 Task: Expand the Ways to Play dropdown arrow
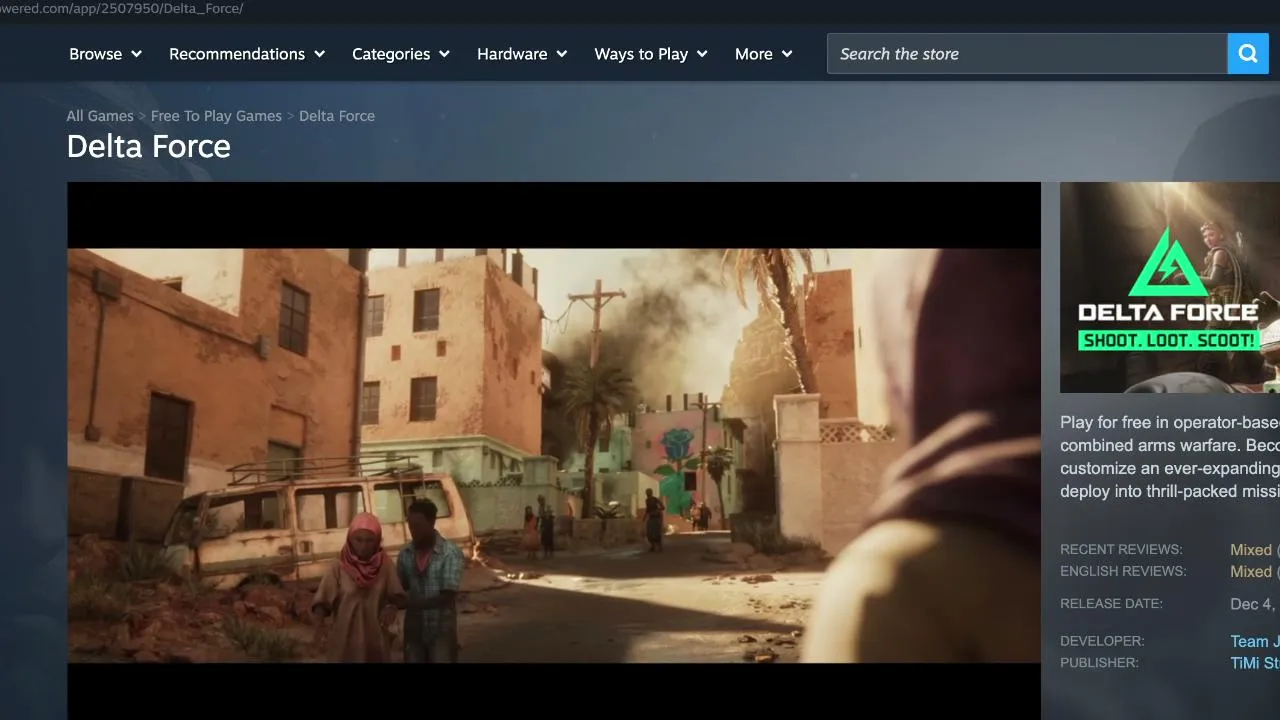pyautogui.click(x=702, y=54)
